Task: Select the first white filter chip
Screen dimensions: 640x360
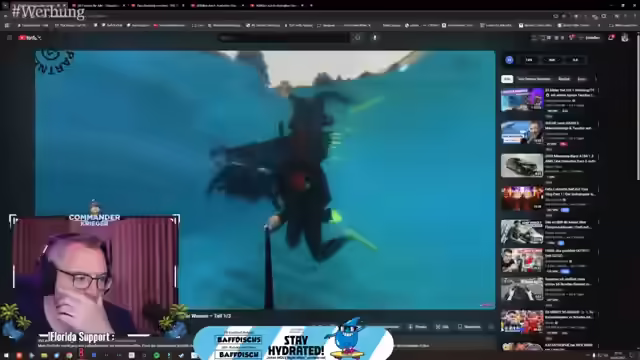Action: (x=507, y=79)
